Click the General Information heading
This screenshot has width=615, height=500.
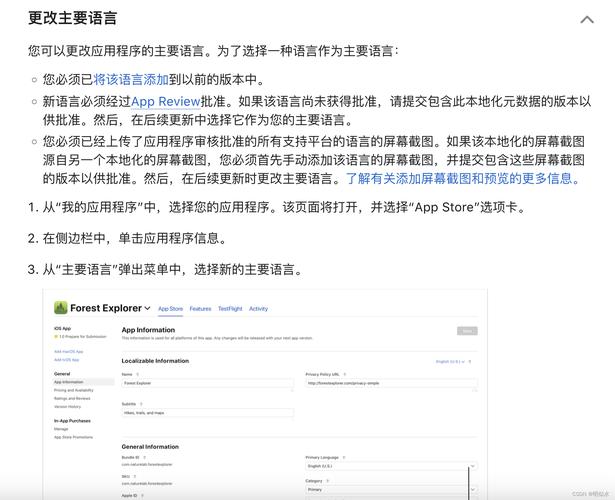pyautogui.click(x=150, y=447)
